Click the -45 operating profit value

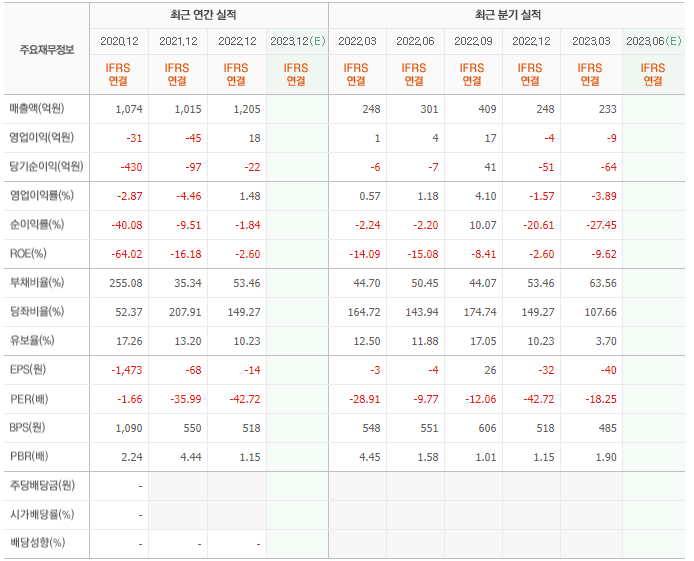[193, 138]
